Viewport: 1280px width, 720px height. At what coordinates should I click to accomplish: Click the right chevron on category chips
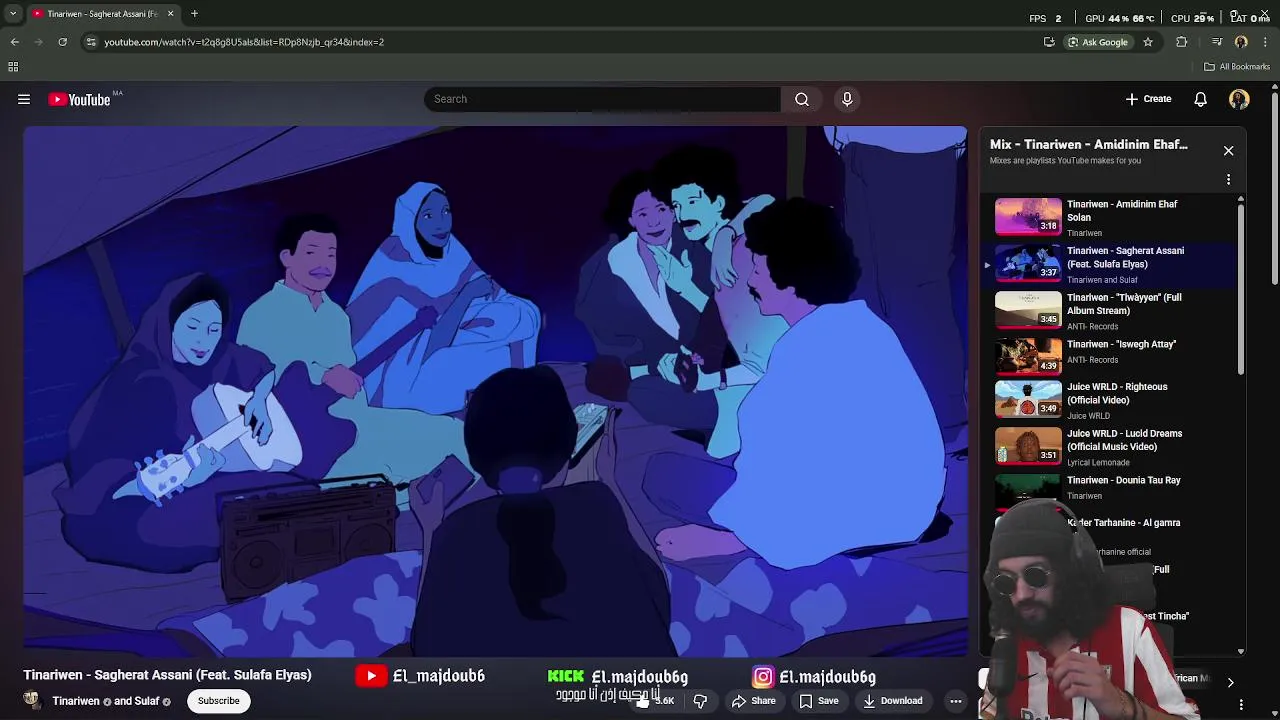click(1230, 682)
